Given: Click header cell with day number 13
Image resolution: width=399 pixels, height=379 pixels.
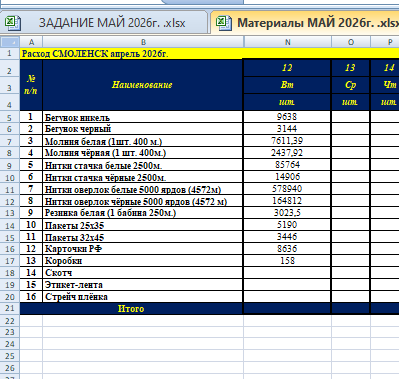Looking at the screenshot, I should 350,68.
